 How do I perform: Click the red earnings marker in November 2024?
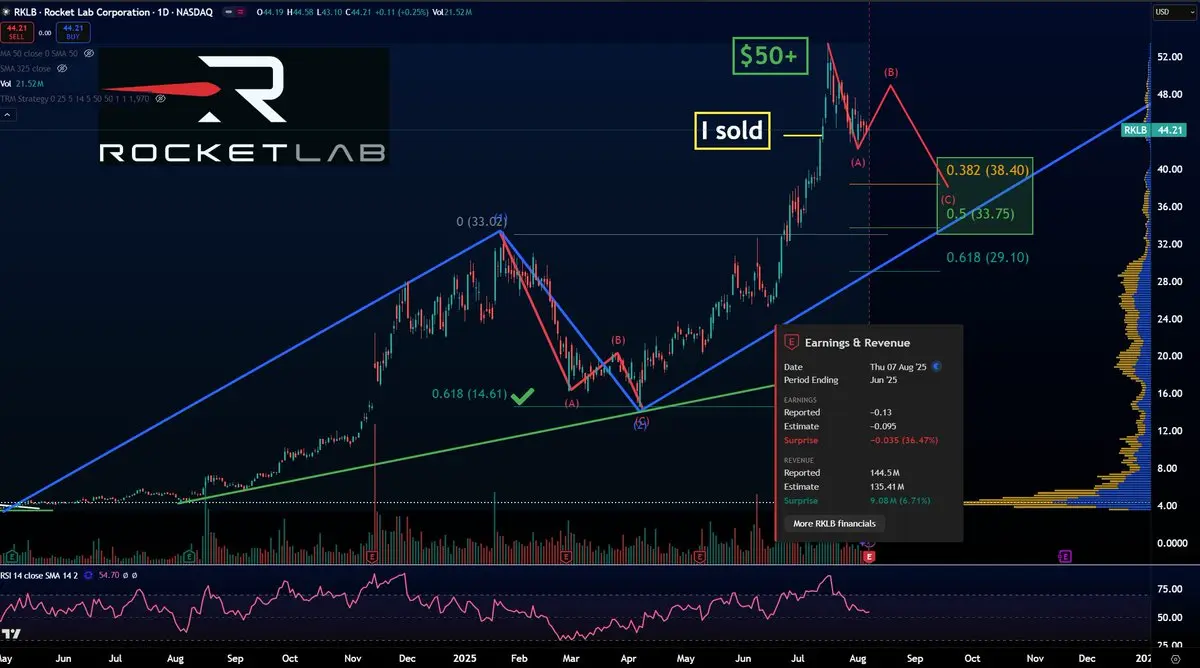point(372,555)
